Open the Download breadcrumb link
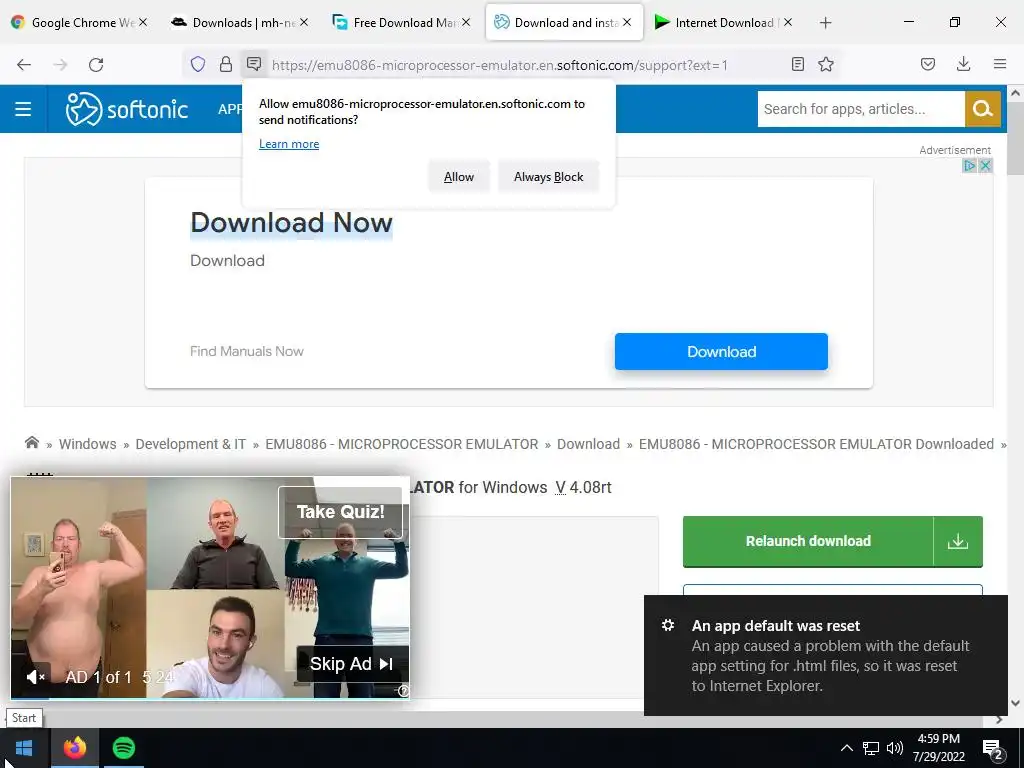 tap(588, 444)
